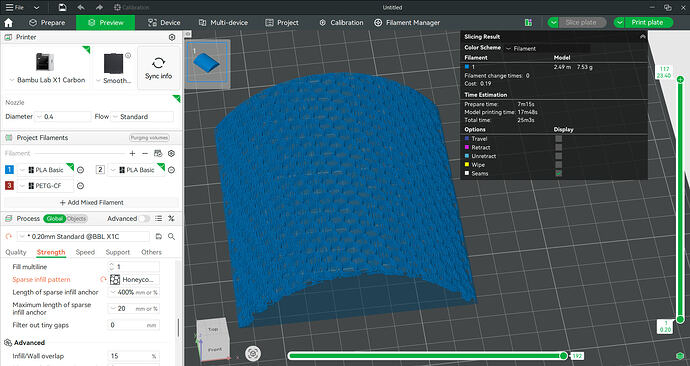This screenshot has height=366, width=690.
Task: Toggle the Advanced mode switch
Action: 144,218
